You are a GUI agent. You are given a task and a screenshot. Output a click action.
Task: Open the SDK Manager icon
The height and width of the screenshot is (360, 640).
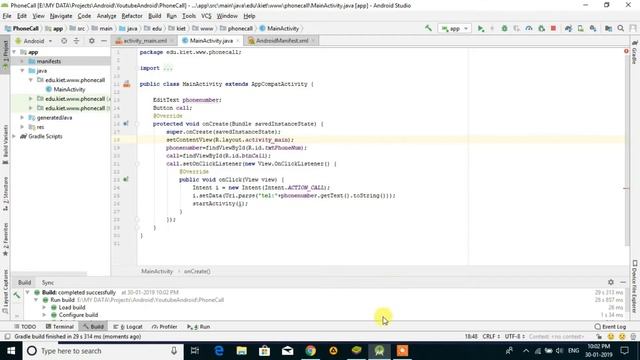tap(593, 28)
